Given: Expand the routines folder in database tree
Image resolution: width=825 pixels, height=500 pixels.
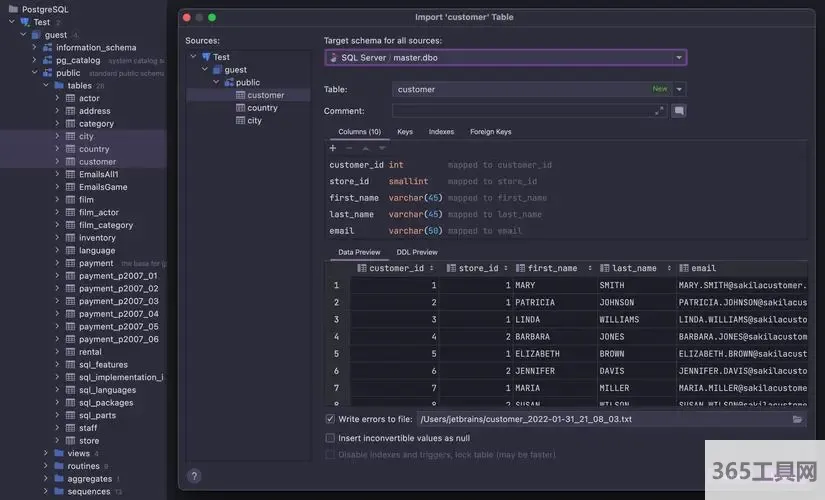Looking at the screenshot, I should (45, 466).
